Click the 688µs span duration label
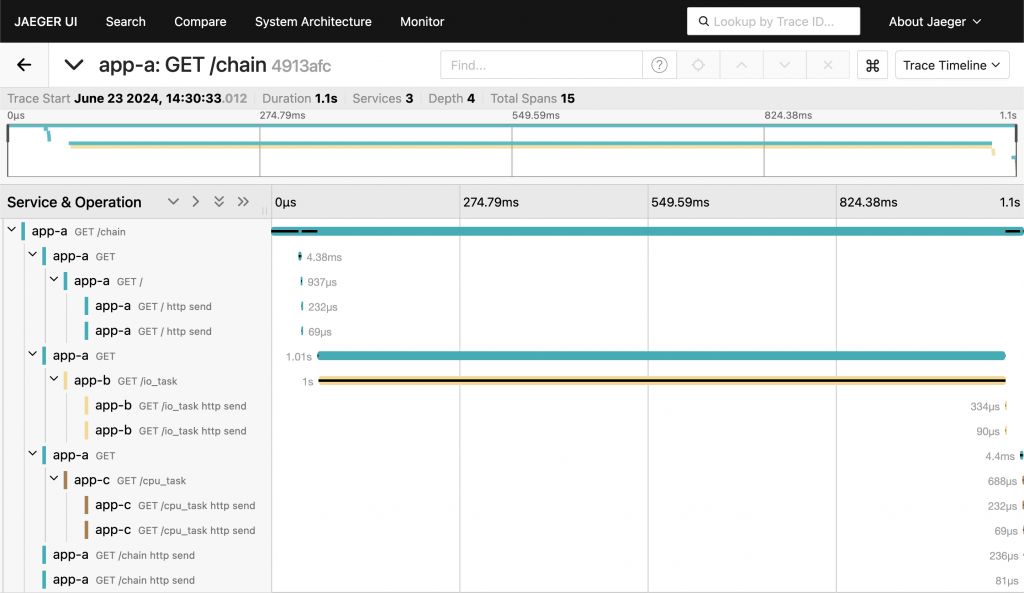 click(x=1002, y=481)
